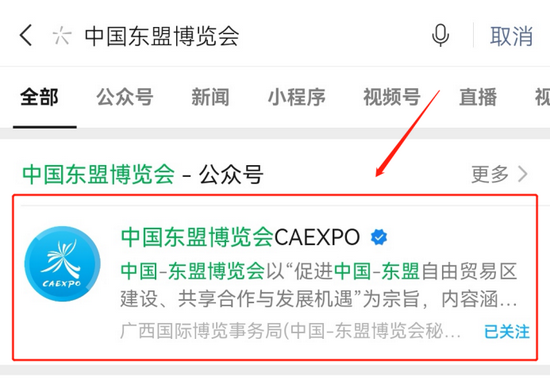Select the 小程序 tab
This screenshot has width=550, height=380.
[297, 97]
